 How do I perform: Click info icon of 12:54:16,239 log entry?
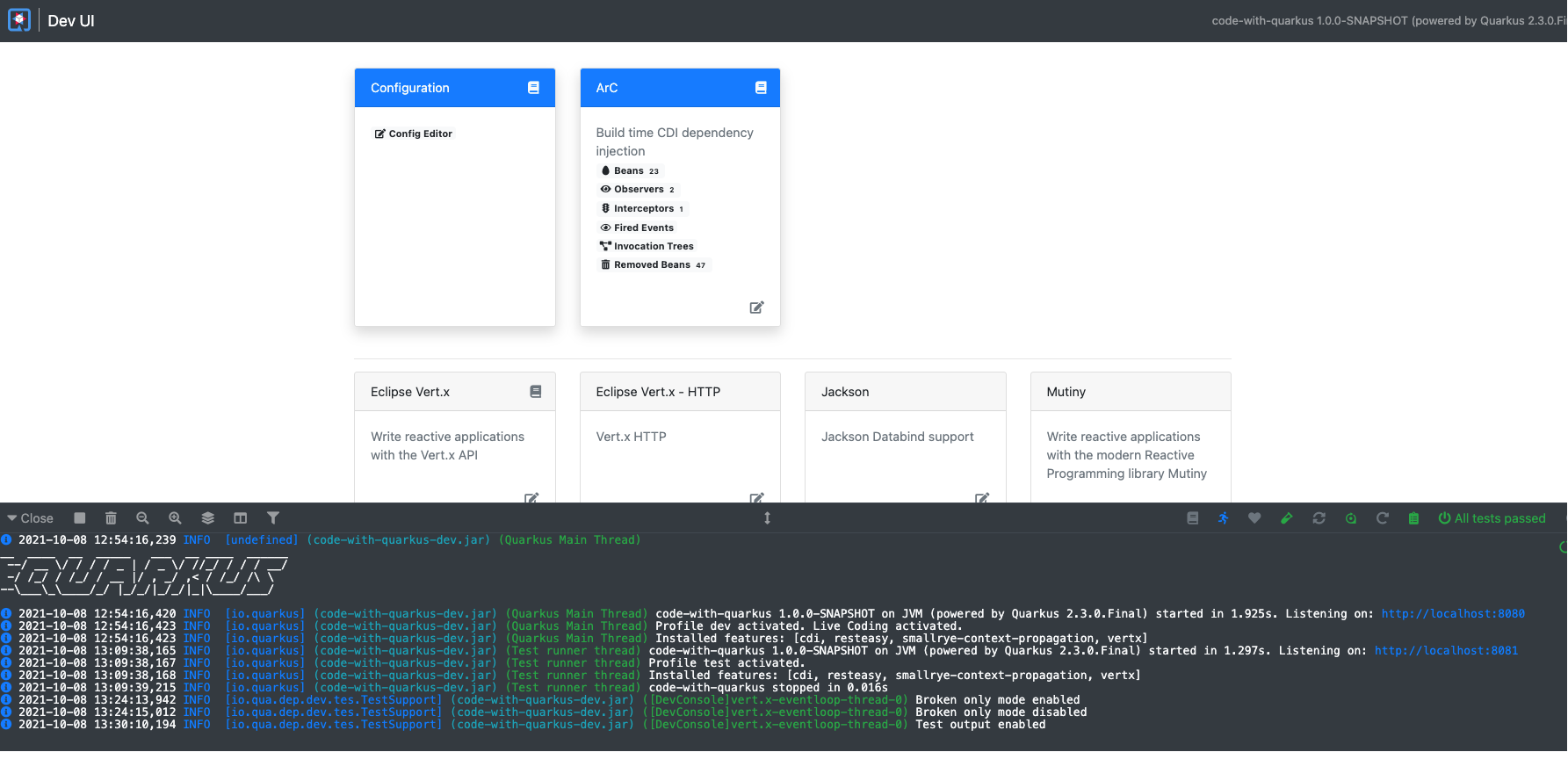coord(6,540)
